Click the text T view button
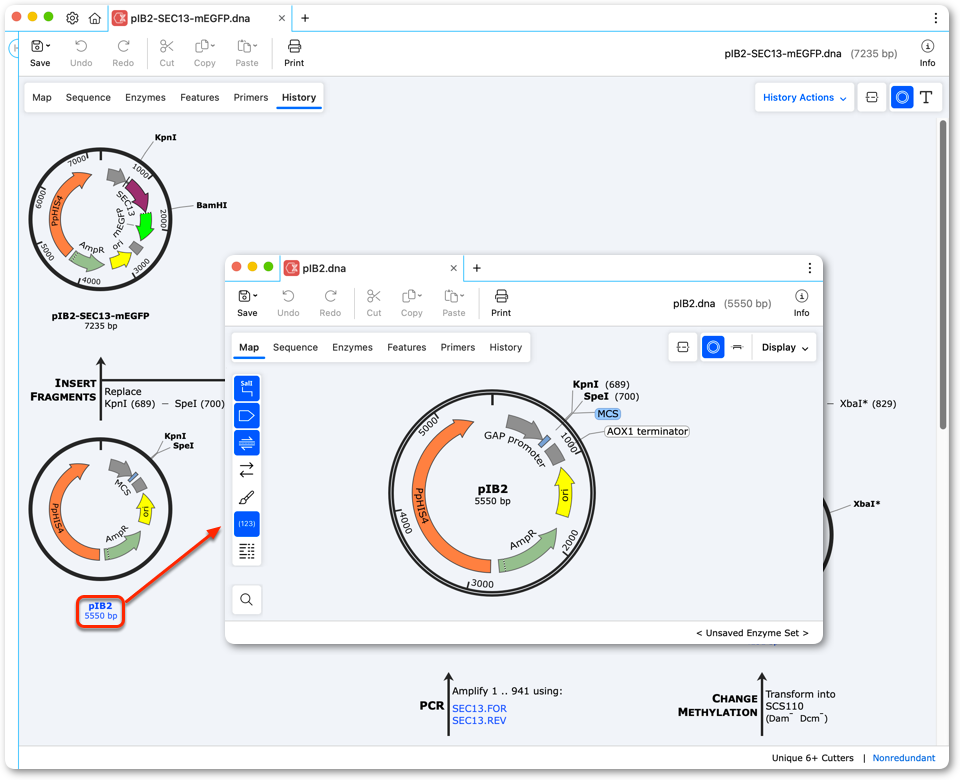 pyautogui.click(x=926, y=97)
